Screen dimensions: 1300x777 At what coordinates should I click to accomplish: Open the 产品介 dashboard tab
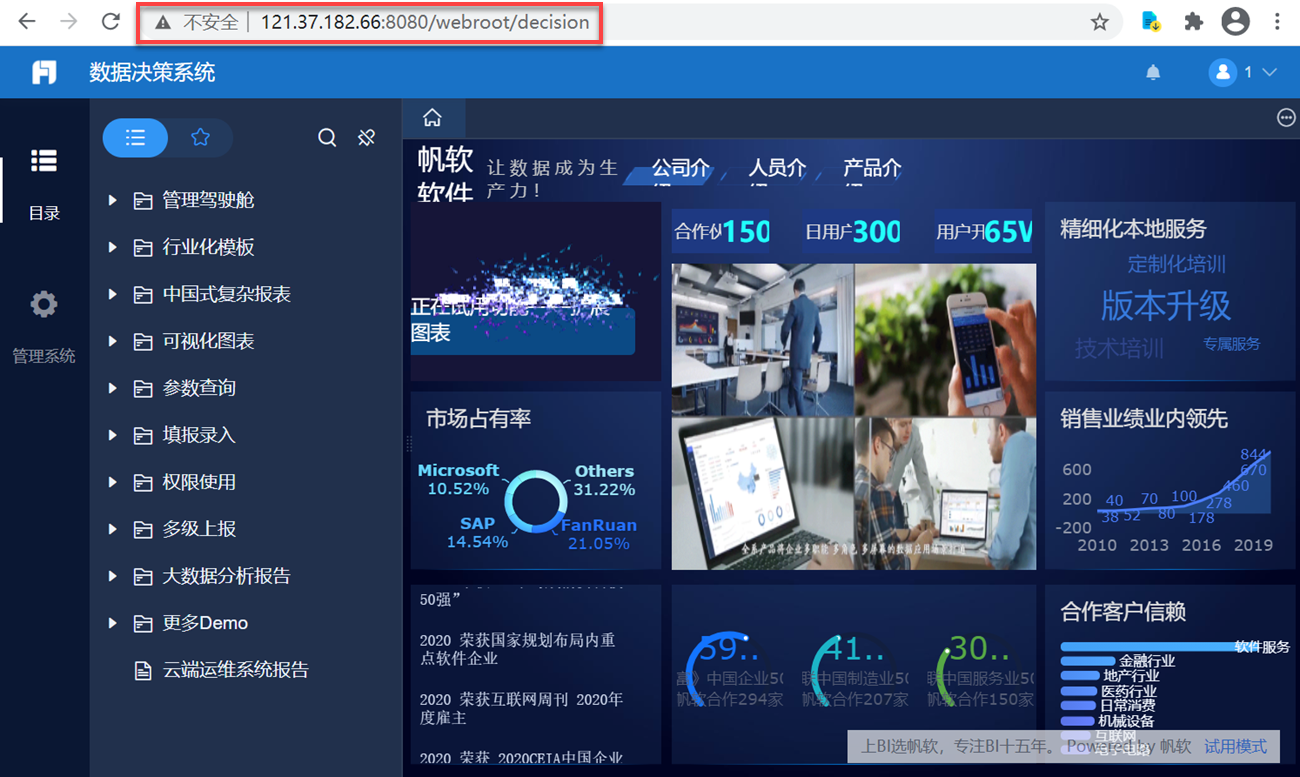point(872,169)
